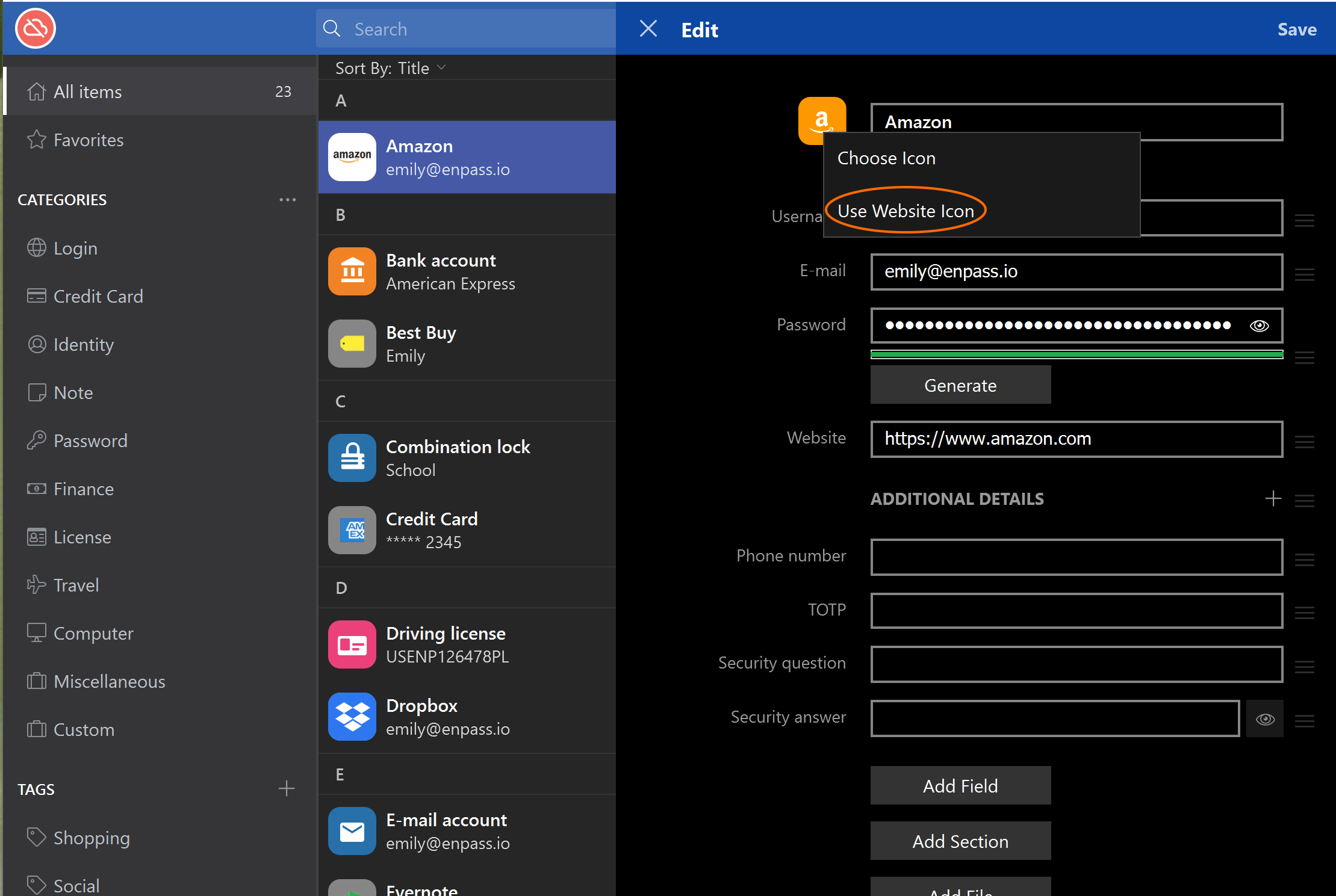The width and height of the screenshot is (1336, 896).
Task: Click the password strength bar
Action: coord(1077,354)
